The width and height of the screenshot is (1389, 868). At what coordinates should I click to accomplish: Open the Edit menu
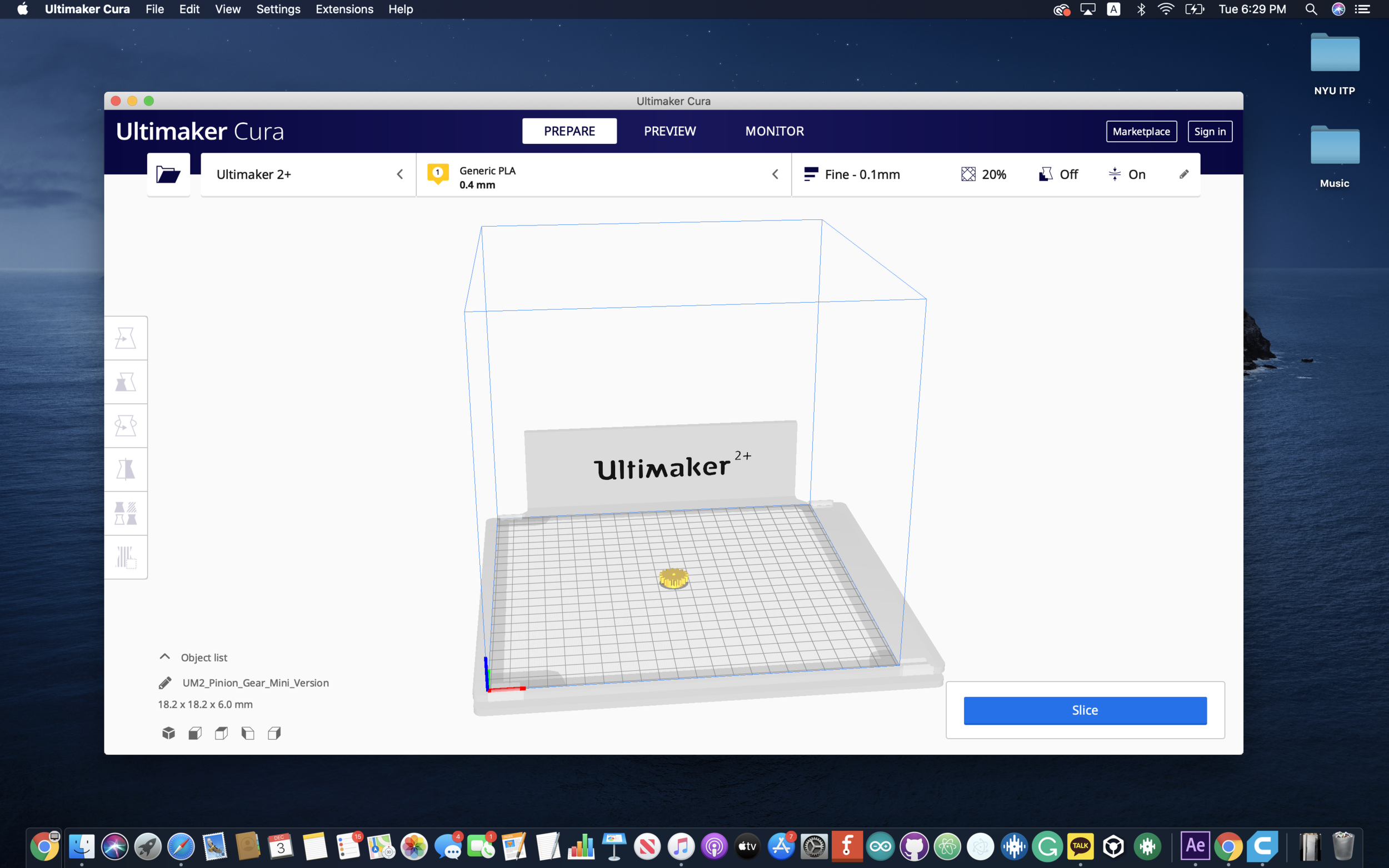pos(189,9)
